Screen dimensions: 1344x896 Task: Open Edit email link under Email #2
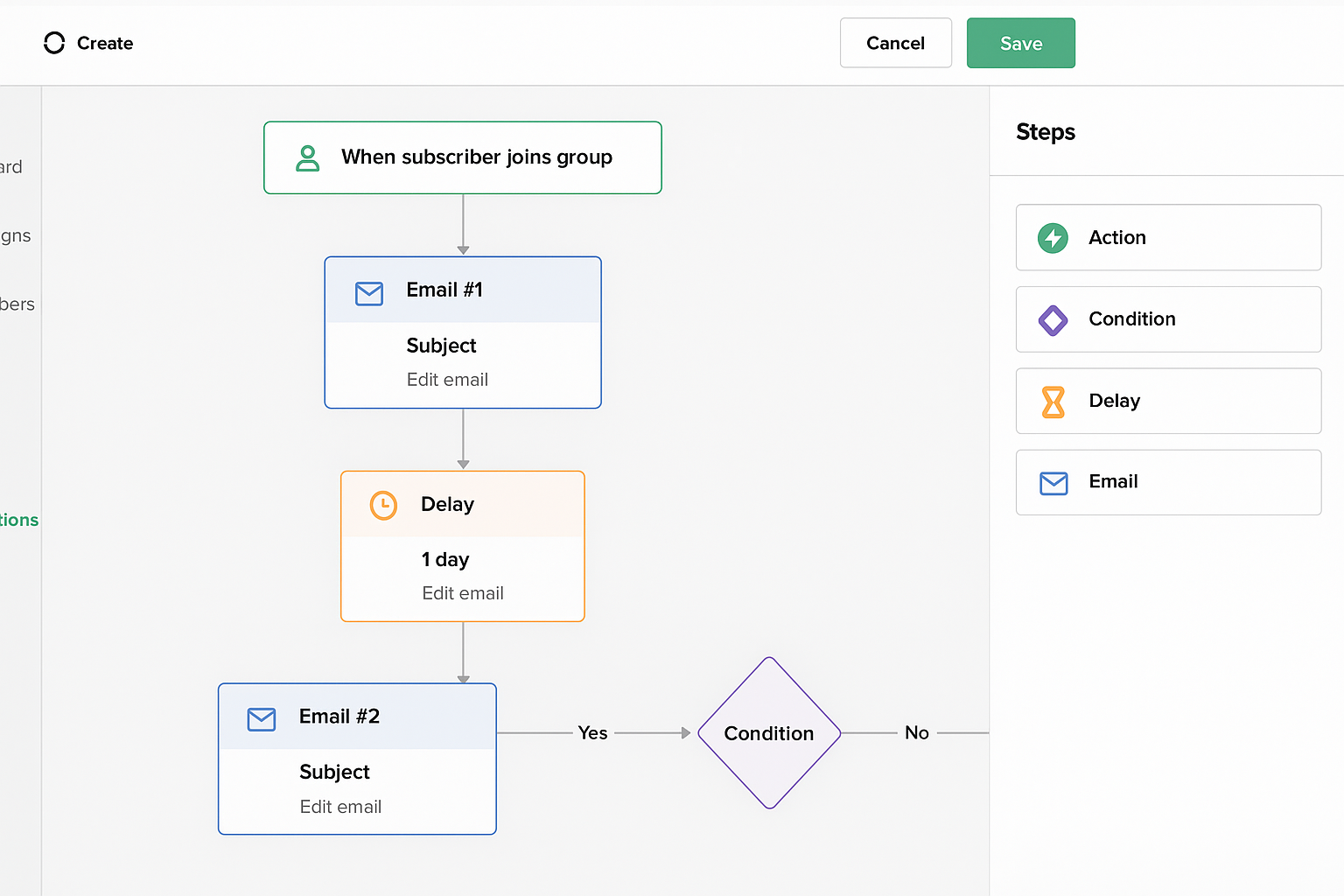point(340,807)
